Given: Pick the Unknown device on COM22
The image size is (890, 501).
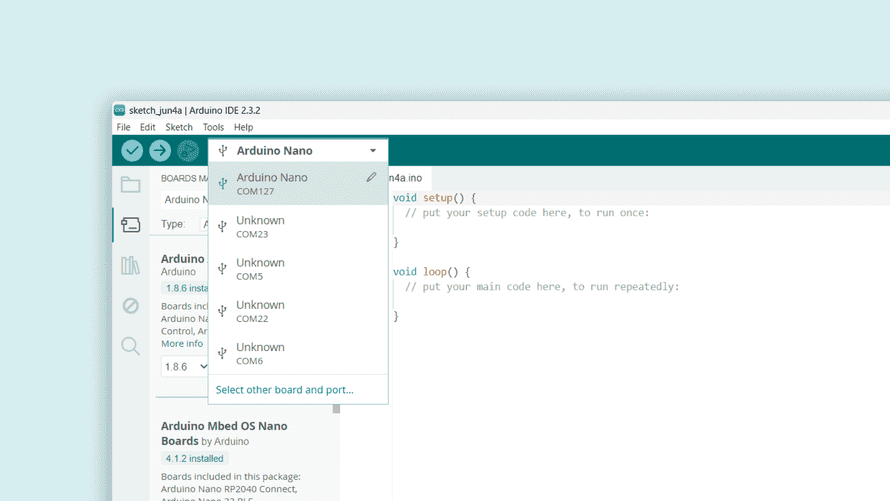Looking at the screenshot, I should (x=285, y=311).
